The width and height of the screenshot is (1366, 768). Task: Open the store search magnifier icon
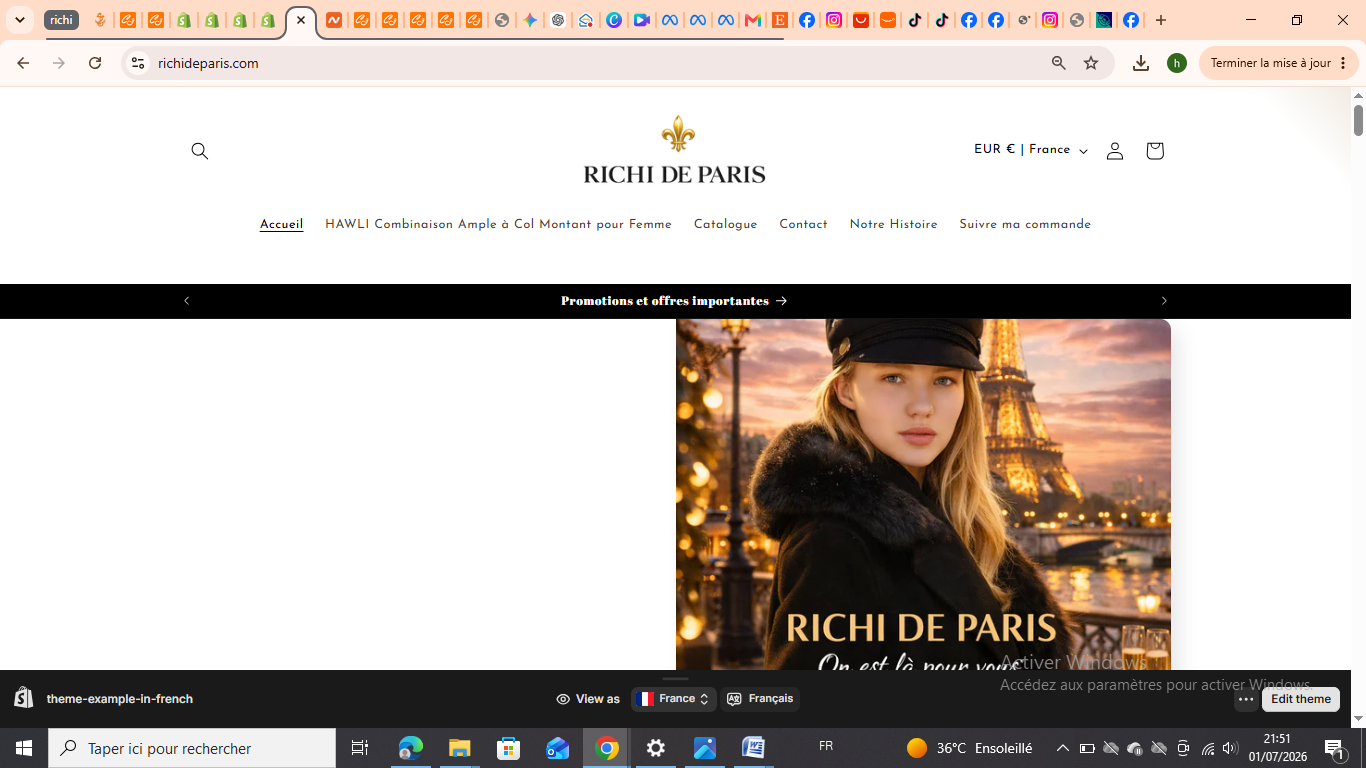pyautogui.click(x=200, y=151)
